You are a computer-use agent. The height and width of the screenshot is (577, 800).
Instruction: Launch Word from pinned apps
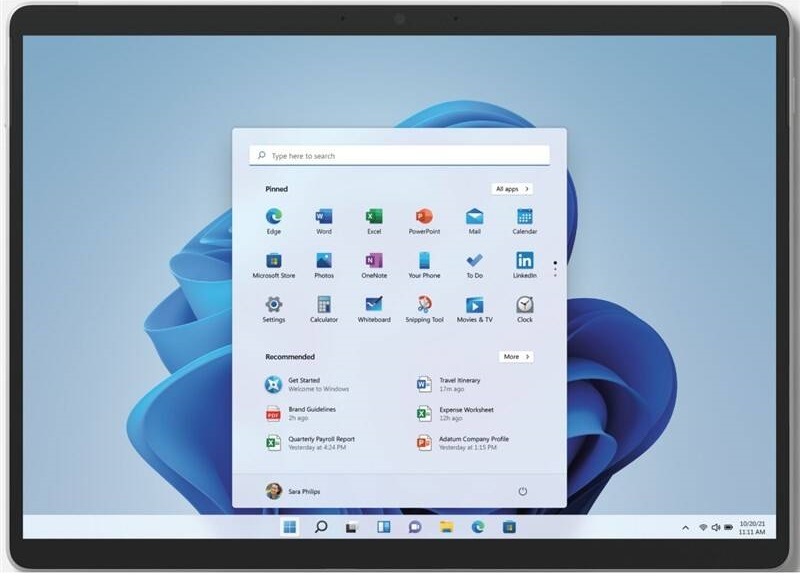pos(324,221)
